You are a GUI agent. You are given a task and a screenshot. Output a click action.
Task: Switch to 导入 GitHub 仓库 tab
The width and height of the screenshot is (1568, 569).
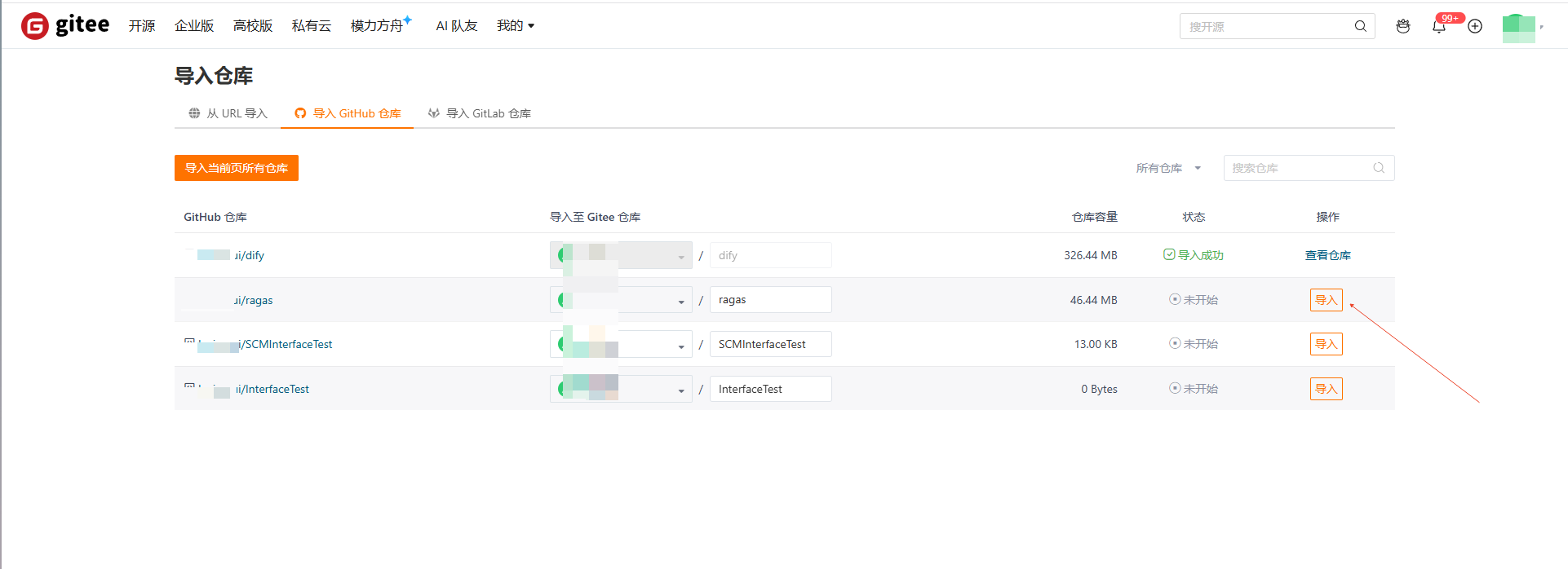coord(348,113)
